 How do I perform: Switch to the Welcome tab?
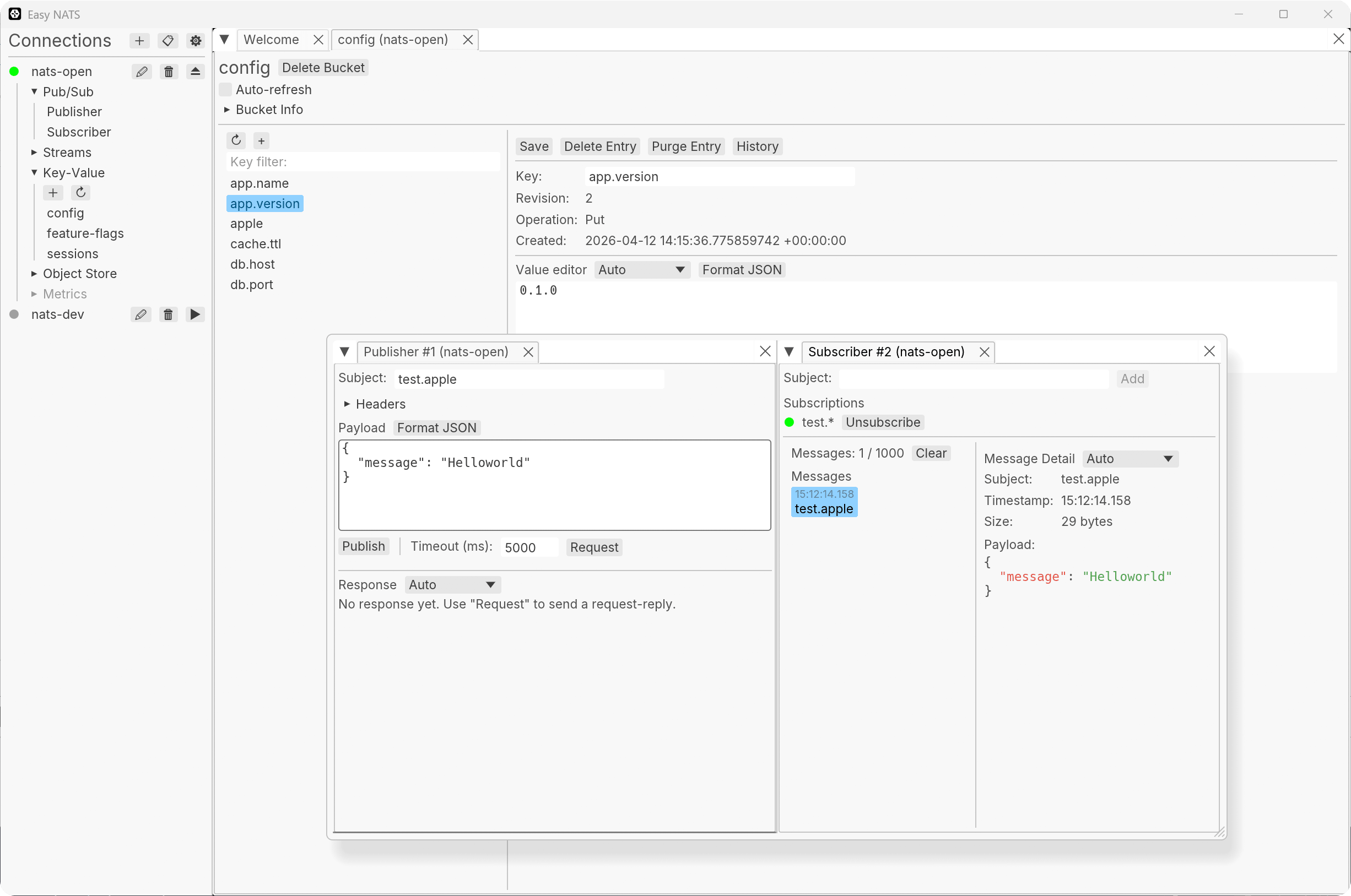click(x=271, y=40)
